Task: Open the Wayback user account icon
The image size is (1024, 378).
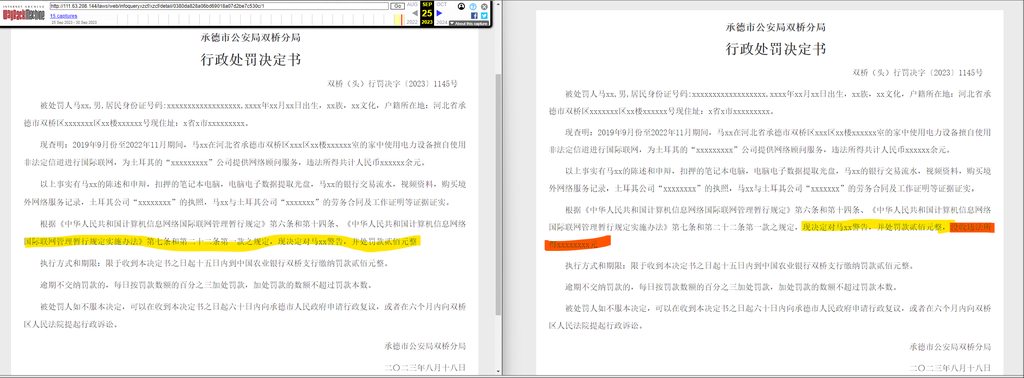Action: click(x=462, y=6)
